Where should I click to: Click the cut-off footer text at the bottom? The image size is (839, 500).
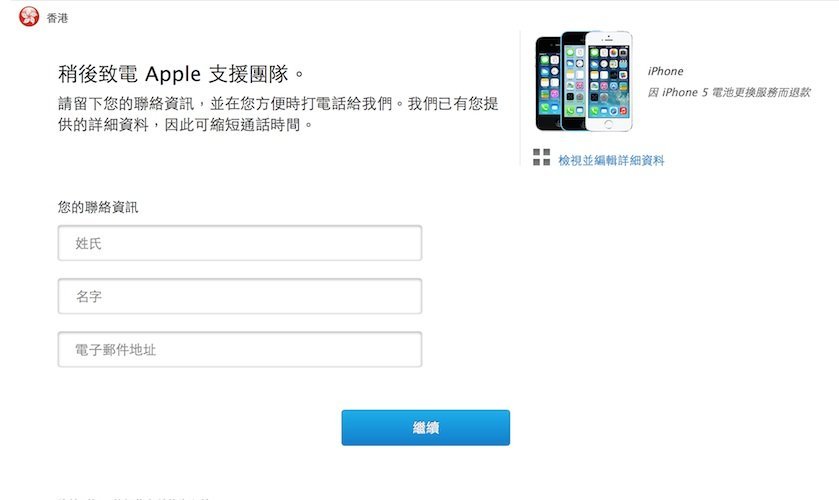[134, 498]
